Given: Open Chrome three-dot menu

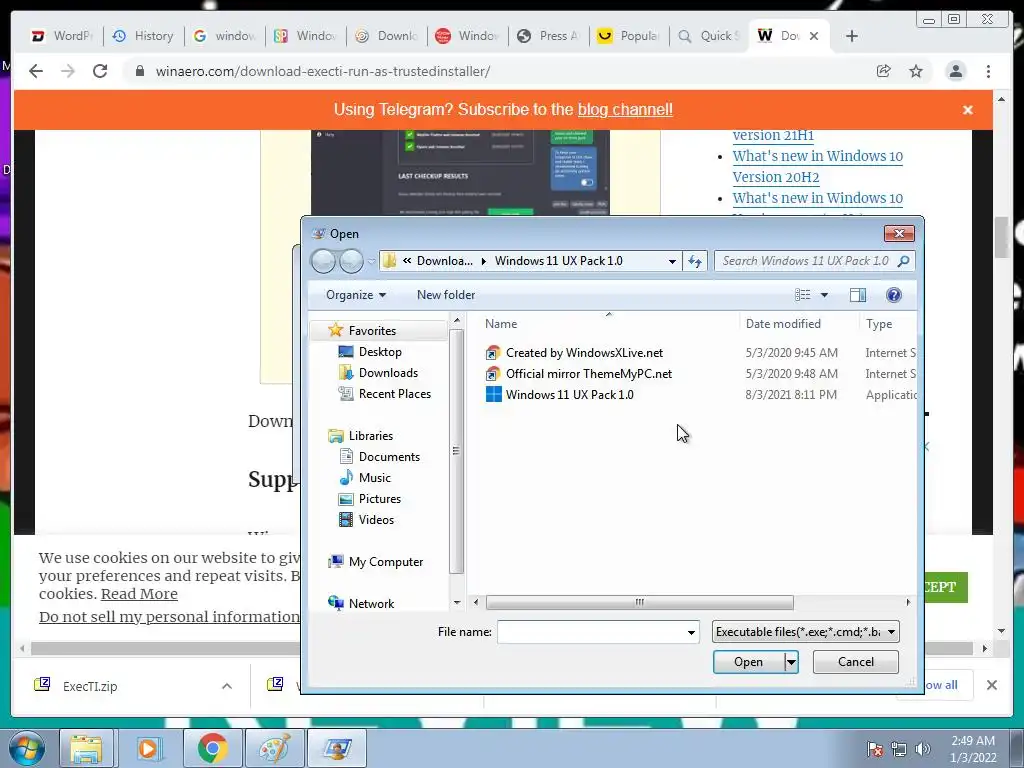Looking at the screenshot, I should tap(988, 71).
